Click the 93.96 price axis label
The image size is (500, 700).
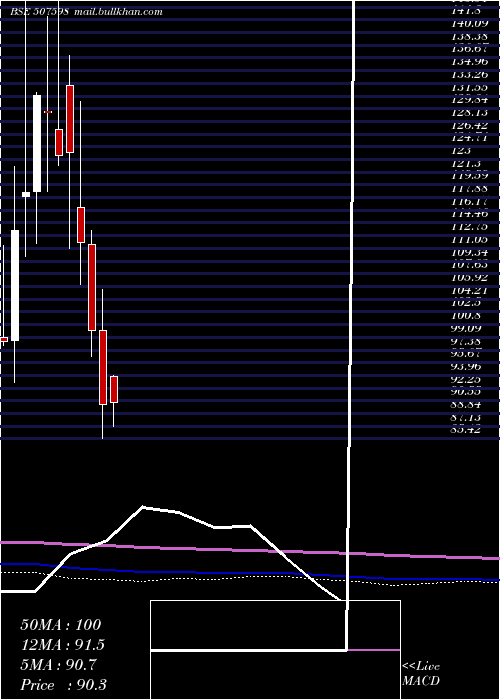click(x=466, y=367)
